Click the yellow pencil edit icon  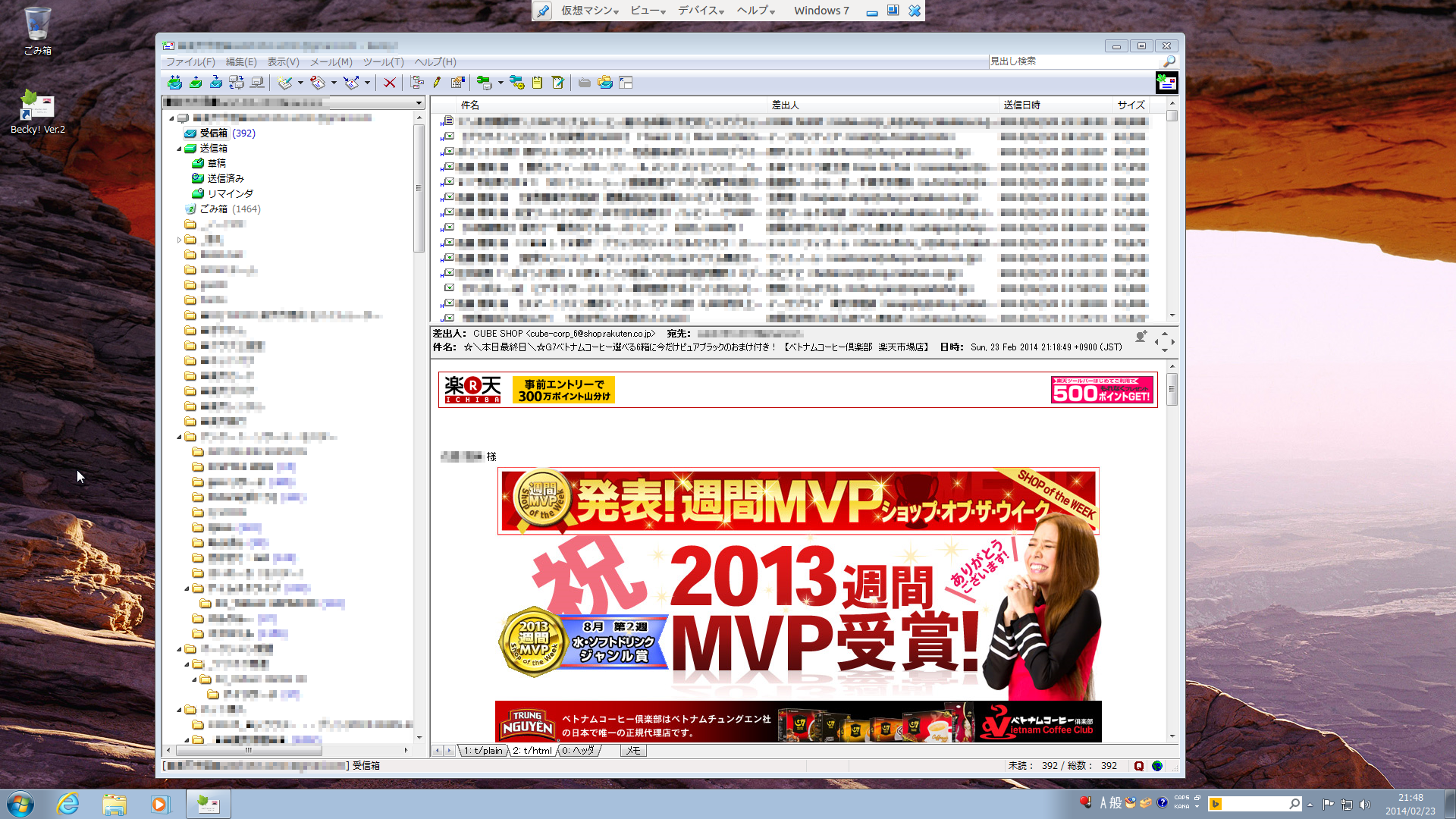point(437,83)
